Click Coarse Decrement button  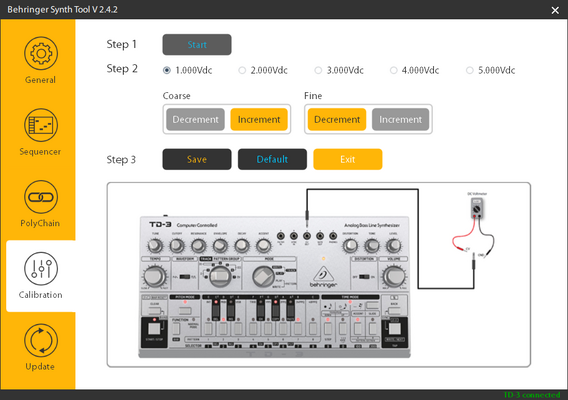point(195,119)
